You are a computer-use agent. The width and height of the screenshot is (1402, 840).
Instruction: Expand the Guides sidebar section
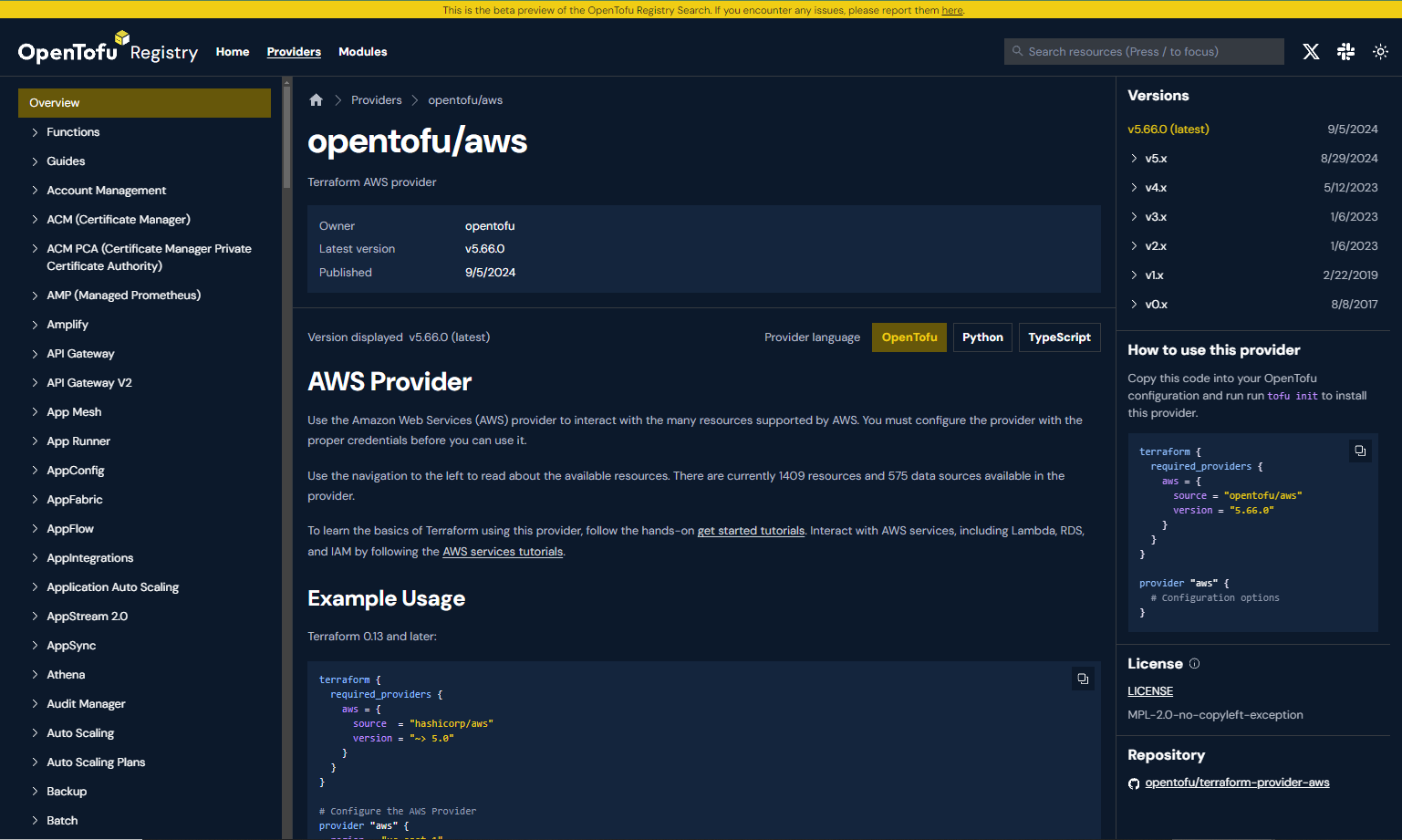pos(66,161)
